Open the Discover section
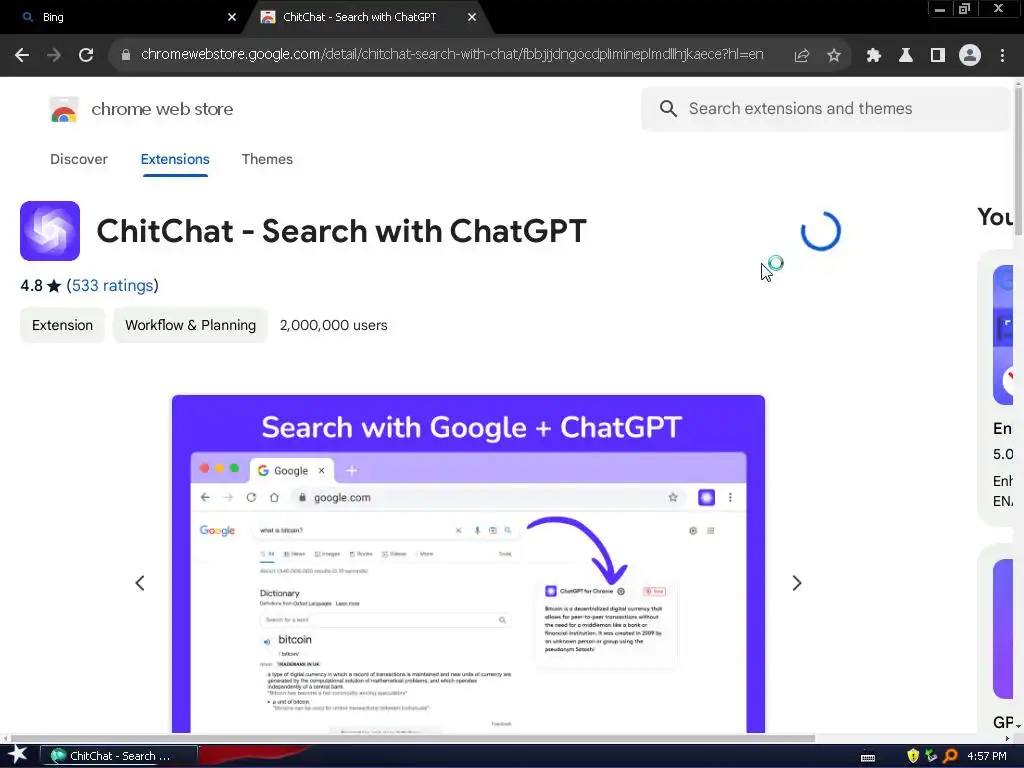1024x768 pixels. [78, 159]
